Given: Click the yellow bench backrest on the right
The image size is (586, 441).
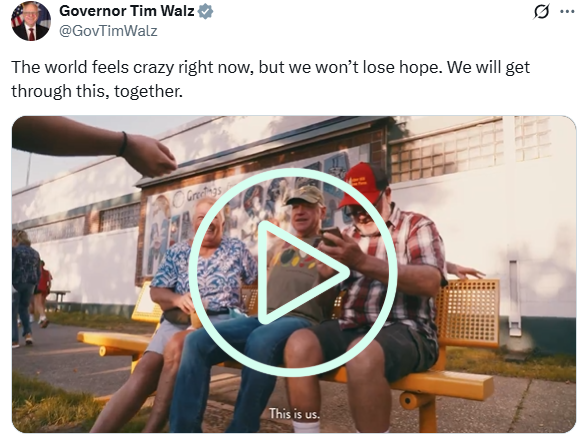Looking at the screenshot, I should pyautogui.click(x=467, y=312).
